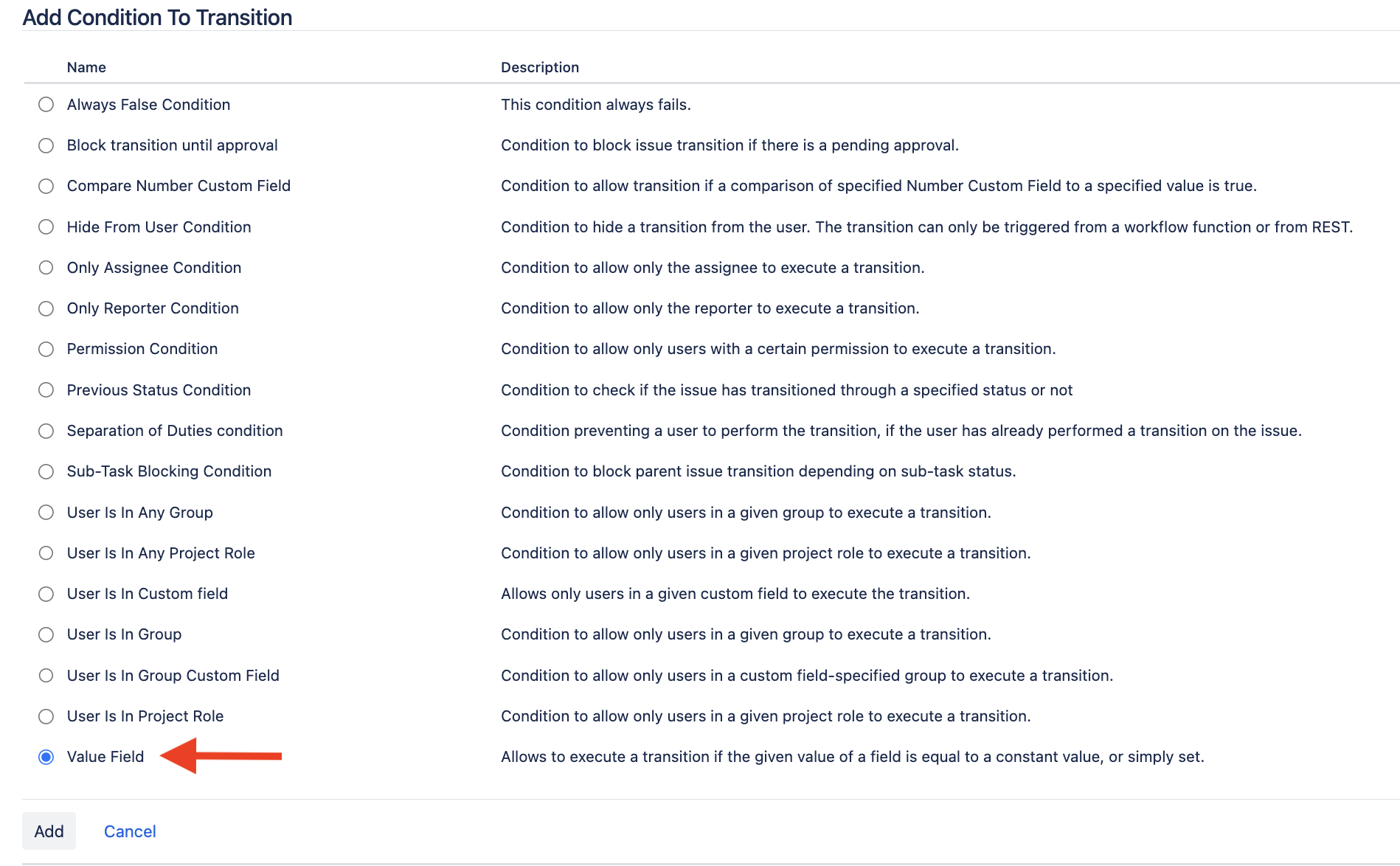
Task: Click description about field equal to constant value
Action: [852, 757]
